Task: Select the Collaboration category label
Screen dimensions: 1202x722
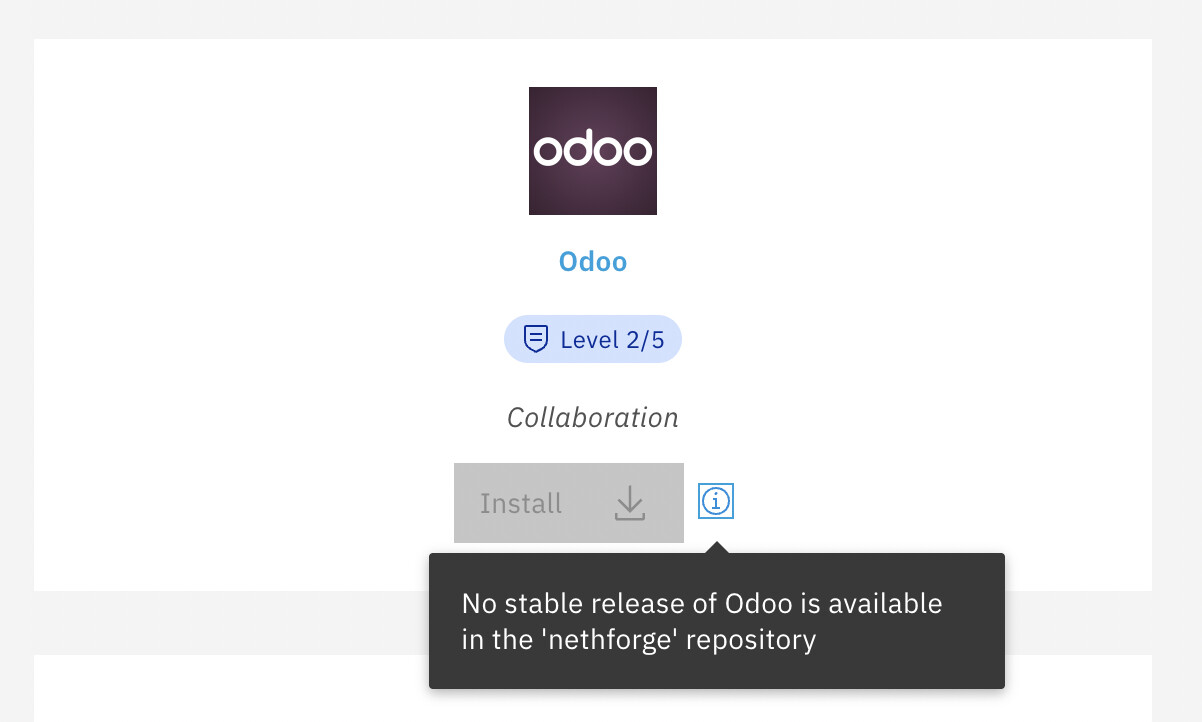Action: 593,417
